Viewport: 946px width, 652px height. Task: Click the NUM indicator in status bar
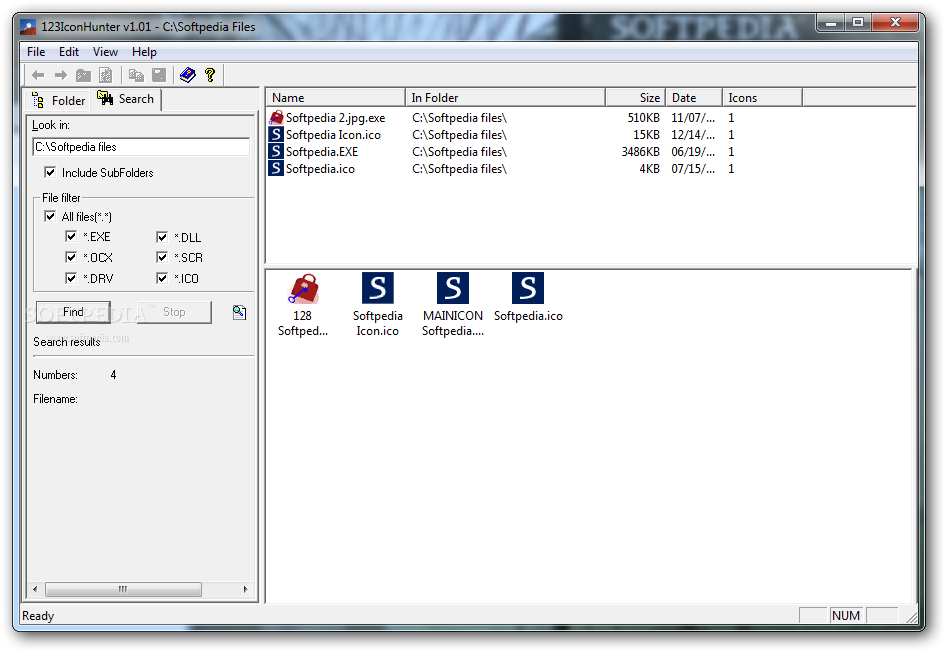[846, 615]
